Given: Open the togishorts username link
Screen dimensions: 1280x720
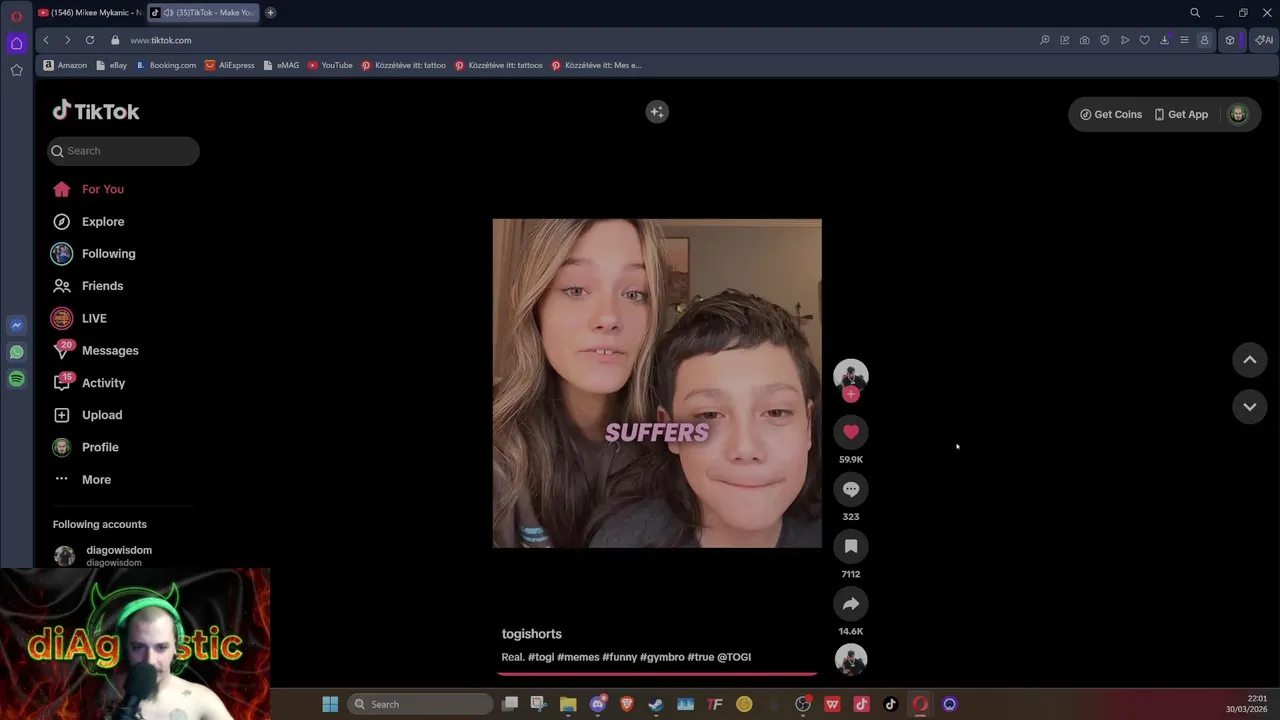Looking at the screenshot, I should tap(531, 634).
